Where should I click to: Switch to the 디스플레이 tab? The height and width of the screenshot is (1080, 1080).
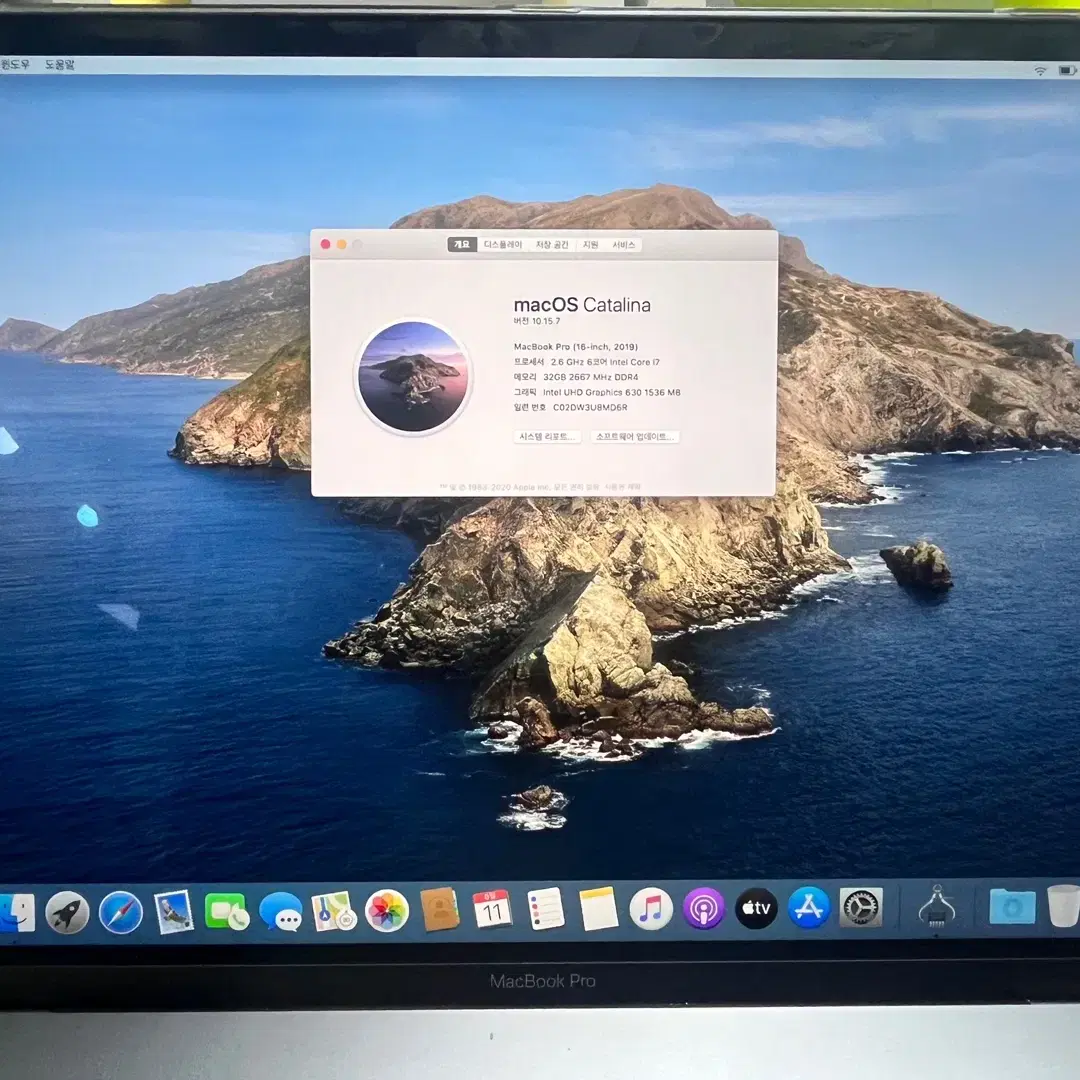click(x=503, y=245)
